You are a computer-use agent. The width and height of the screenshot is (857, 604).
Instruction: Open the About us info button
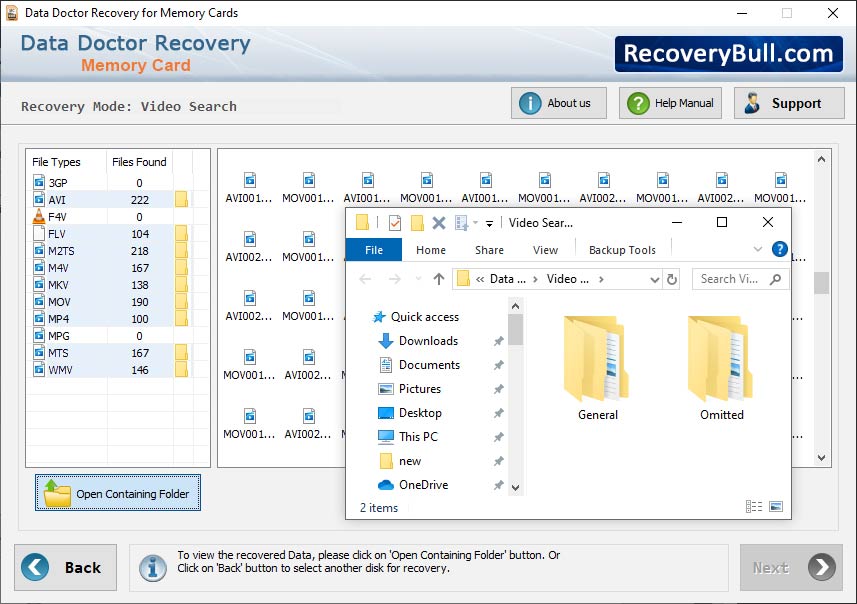click(x=559, y=103)
